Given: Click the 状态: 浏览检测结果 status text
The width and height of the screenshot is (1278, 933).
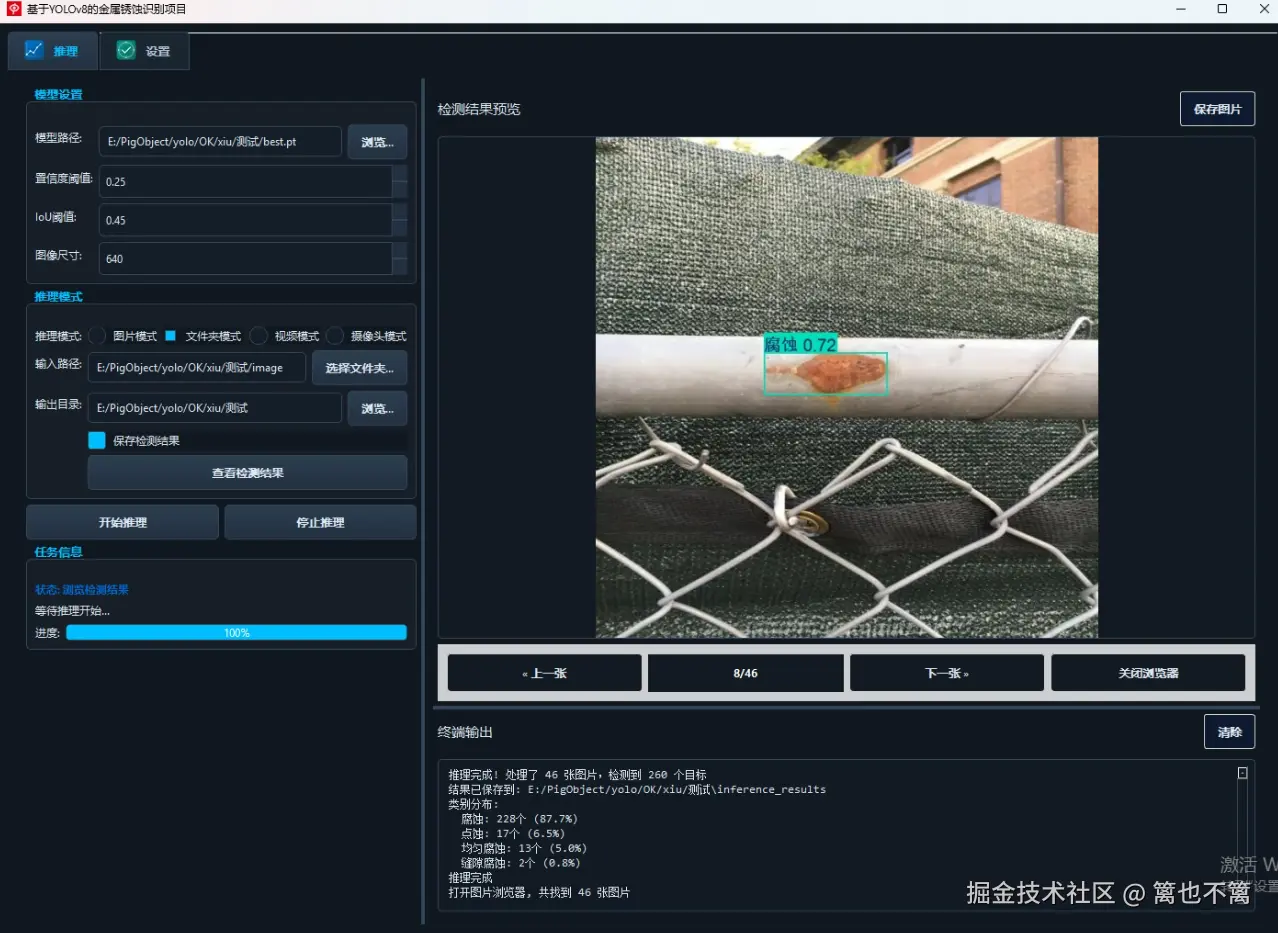Looking at the screenshot, I should [82, 590].
